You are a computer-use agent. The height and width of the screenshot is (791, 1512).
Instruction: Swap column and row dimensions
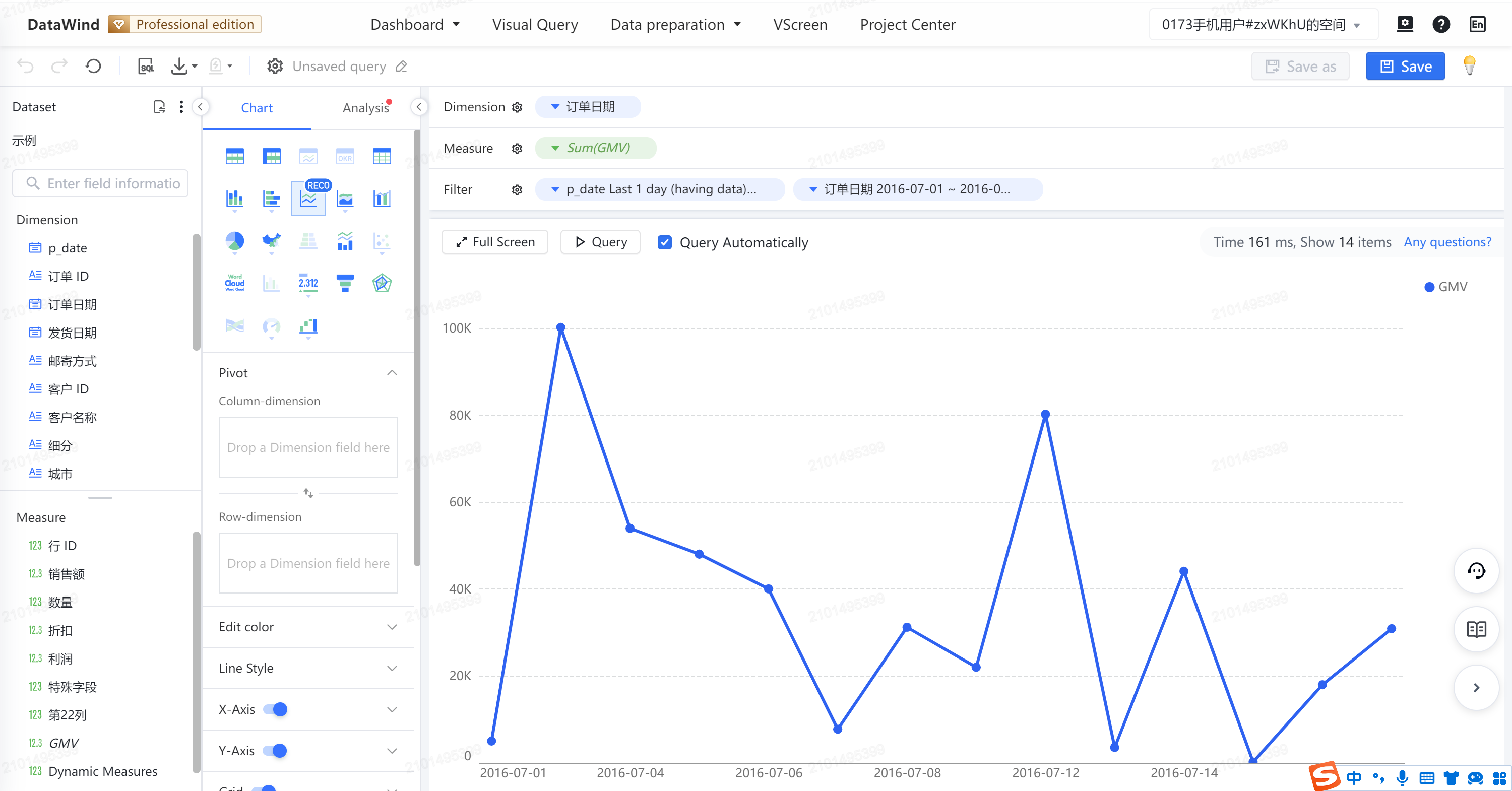pyautogui.click(x=308, y=493)
